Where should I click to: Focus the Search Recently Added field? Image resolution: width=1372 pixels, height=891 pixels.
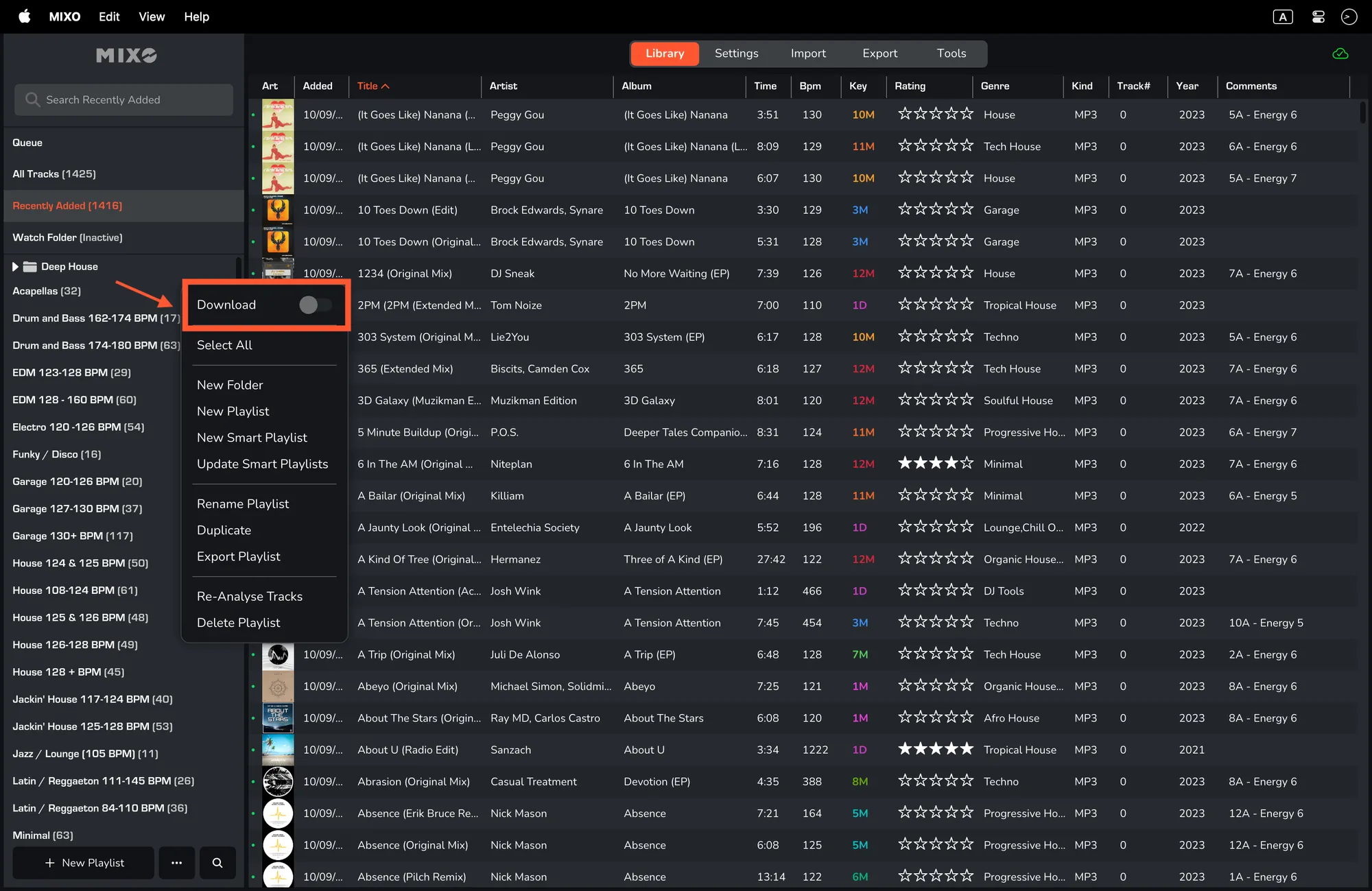[x=123, y=100]
